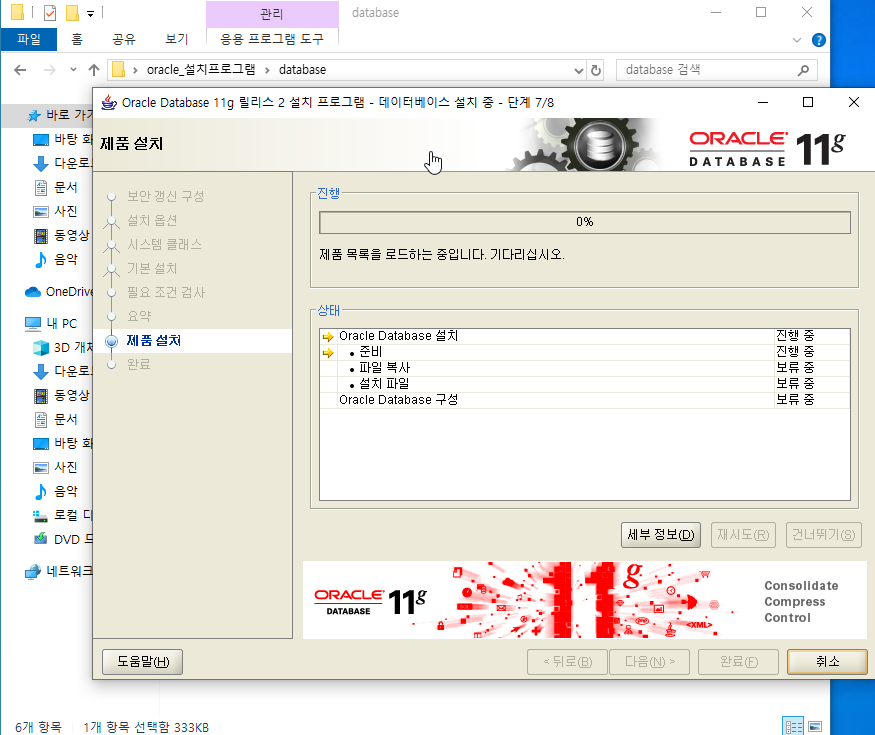Click the 뒤로(B) button
This screenshot has height=735, width=875.
coord(568,662)
